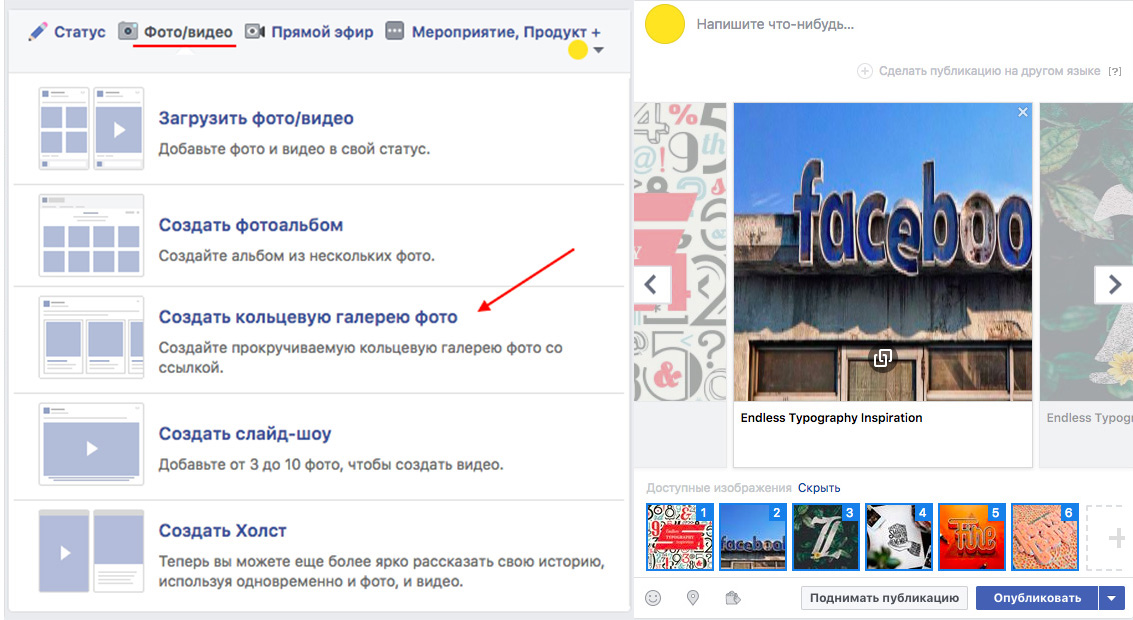Click the camera icon next to Фото/видео
The height and width of the screenshot is (620, 1133).
(128, 31)
